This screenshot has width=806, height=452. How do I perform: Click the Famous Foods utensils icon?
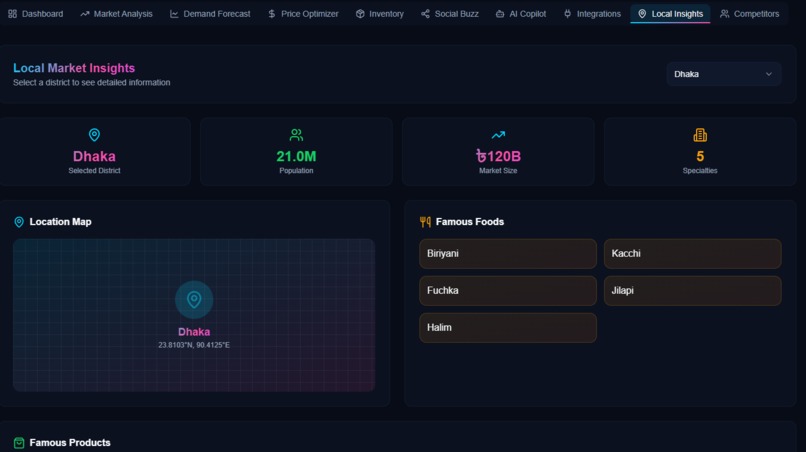[x=425, y=222]
